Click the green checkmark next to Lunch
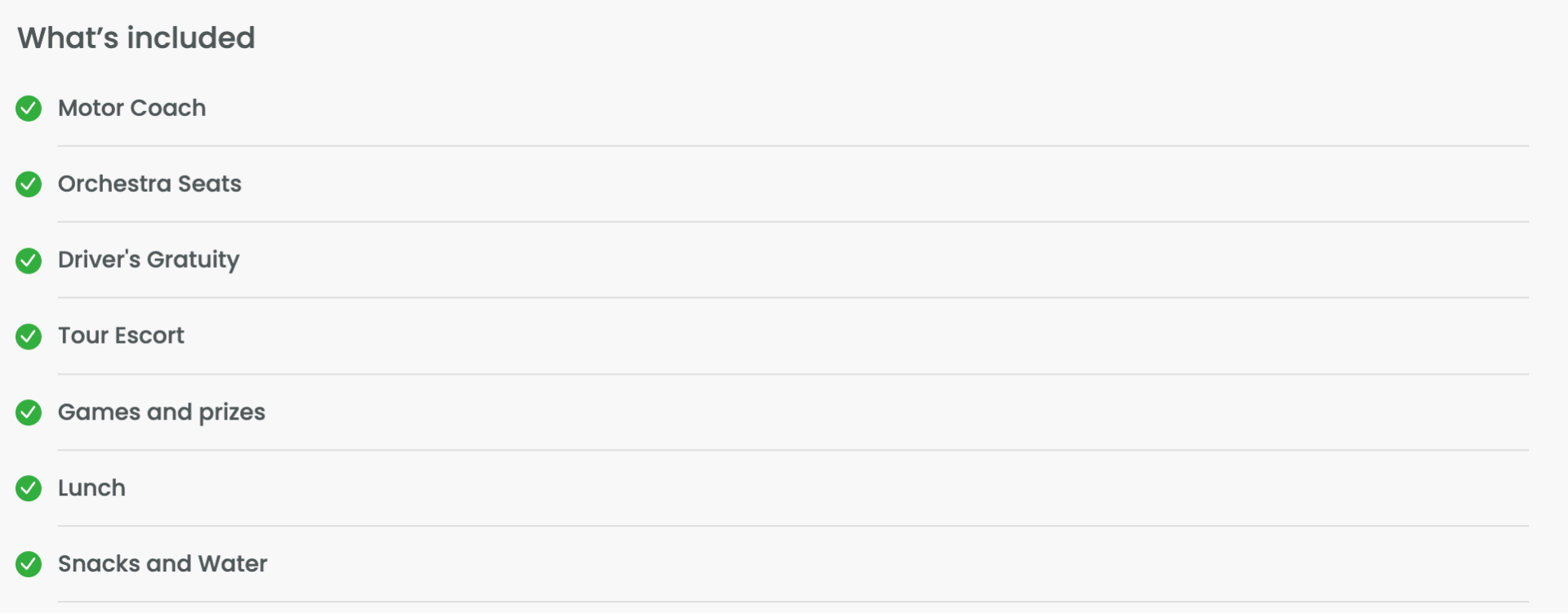This screenshot has width=1568, height=614. pyautogui.click(x=29, y=488)
